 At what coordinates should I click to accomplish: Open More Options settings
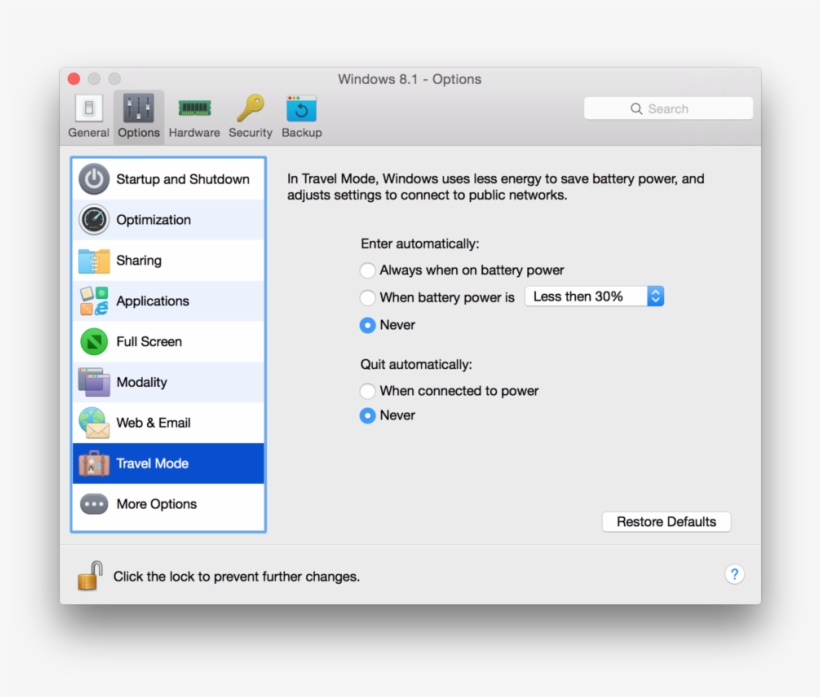[x=168, y=504]
